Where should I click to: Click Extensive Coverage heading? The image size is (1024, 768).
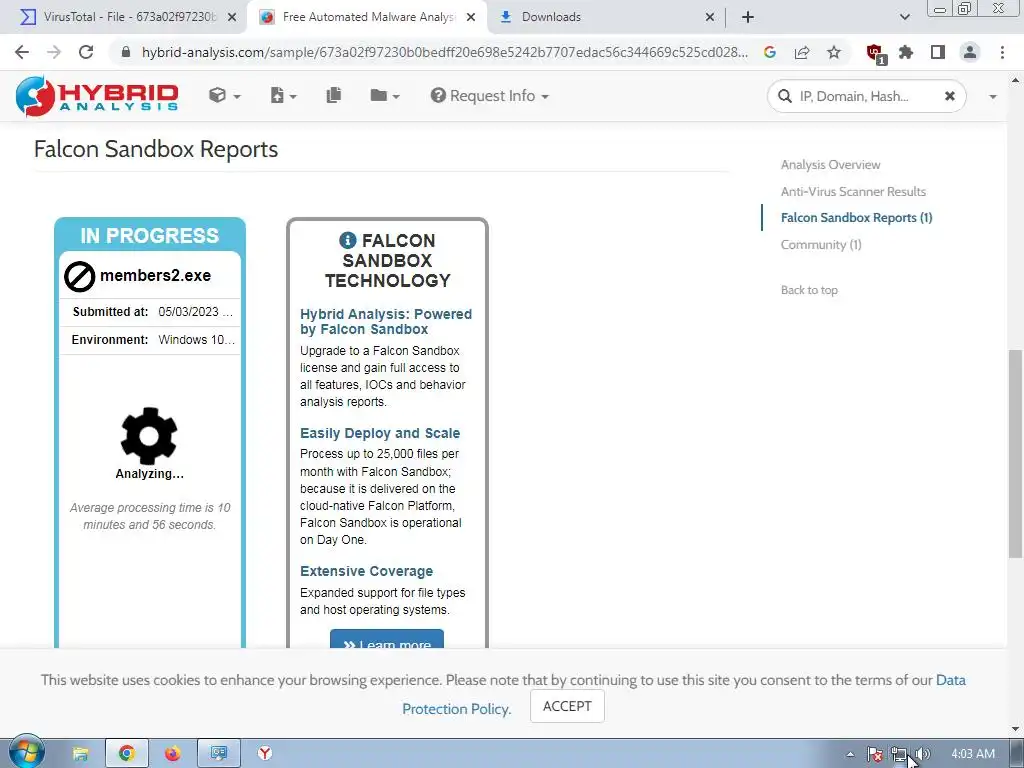[366, 571]
